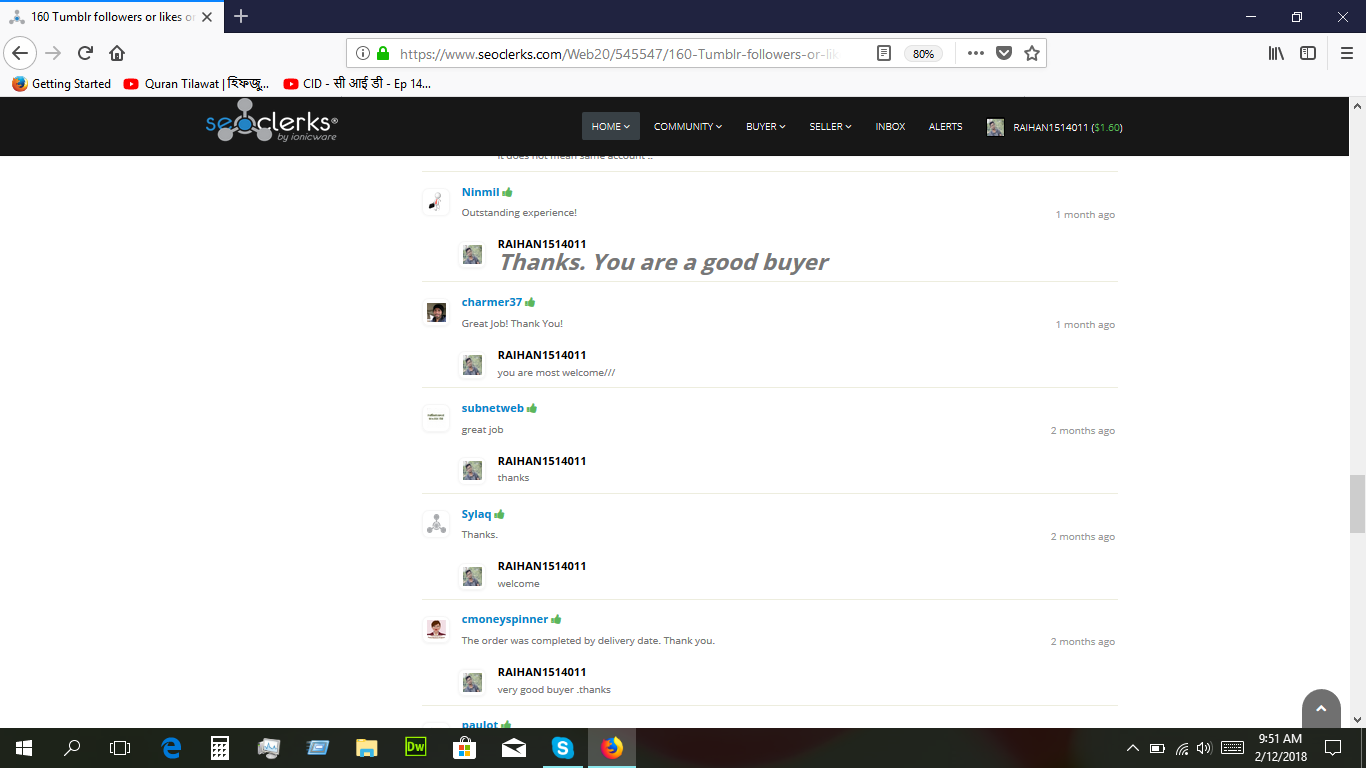
Task: Reset zoom via the 80% indicator
Action: pos(922,54)
